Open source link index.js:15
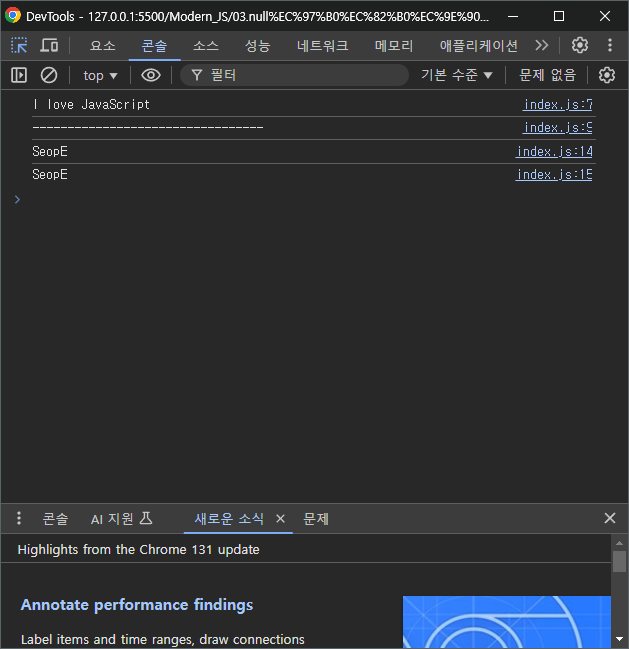The height and width of the screenshot is (649, 629). point(554,175)
